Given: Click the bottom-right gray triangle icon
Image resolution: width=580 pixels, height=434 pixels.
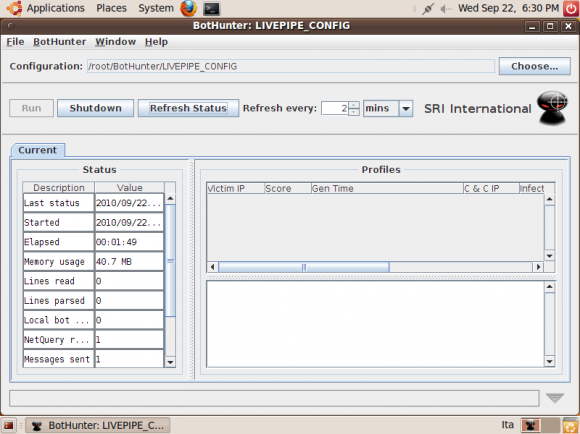Looking at the screenshot, I should [555, 398].
